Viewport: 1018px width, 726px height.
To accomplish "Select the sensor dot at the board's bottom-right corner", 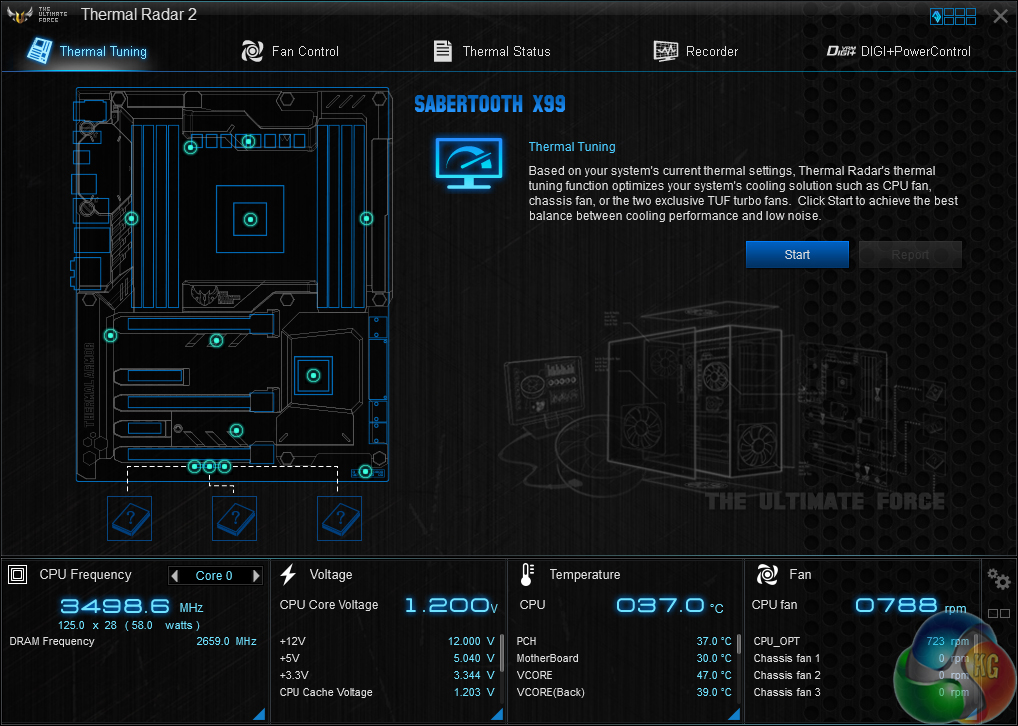I will 366,471.
